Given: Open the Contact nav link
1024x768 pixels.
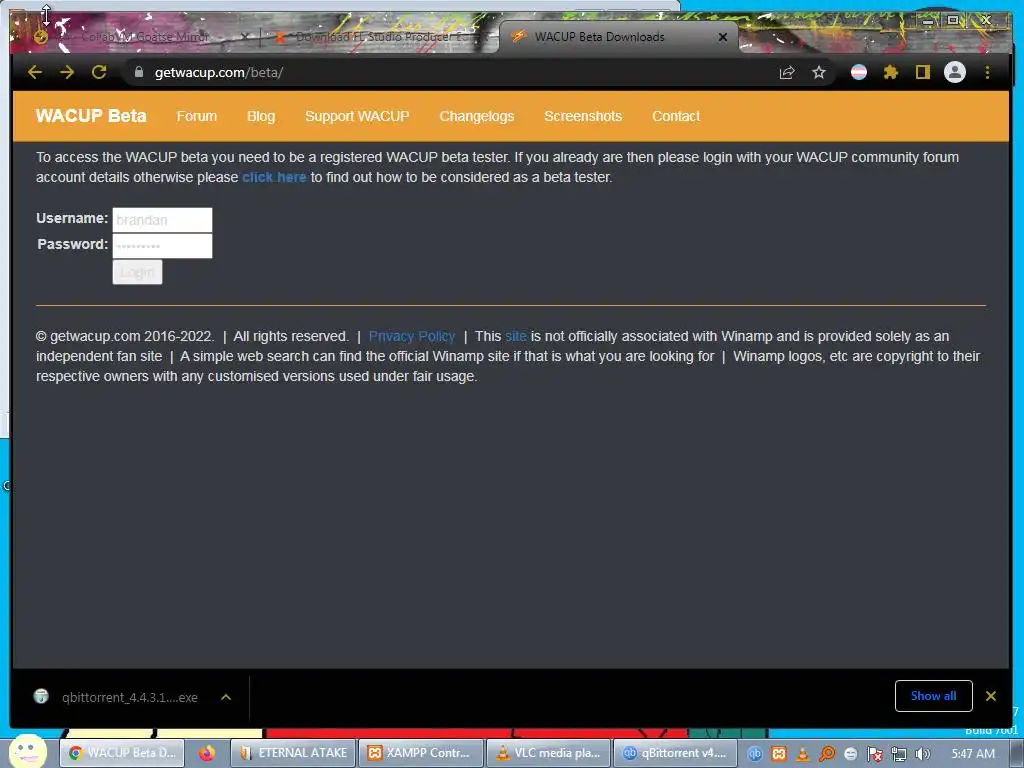Looking at the screenshot, I should (676, 116).
